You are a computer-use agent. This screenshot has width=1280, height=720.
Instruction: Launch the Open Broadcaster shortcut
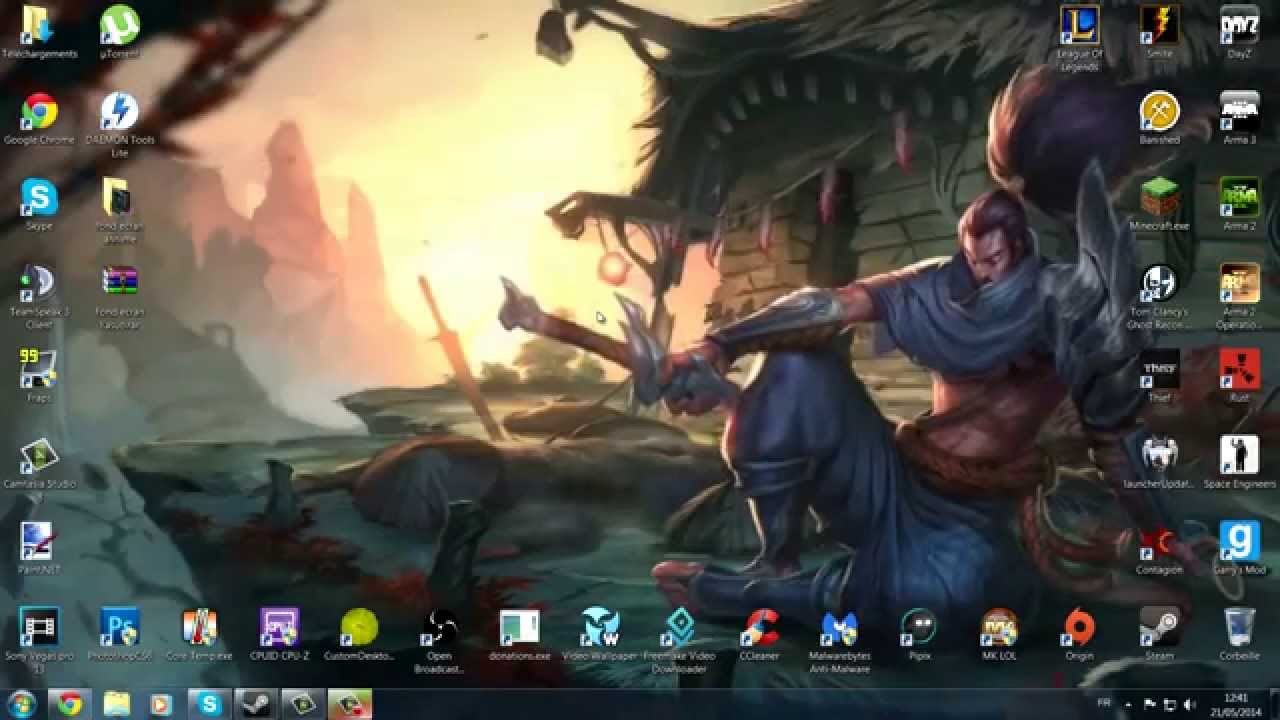[x=439, y=640]
